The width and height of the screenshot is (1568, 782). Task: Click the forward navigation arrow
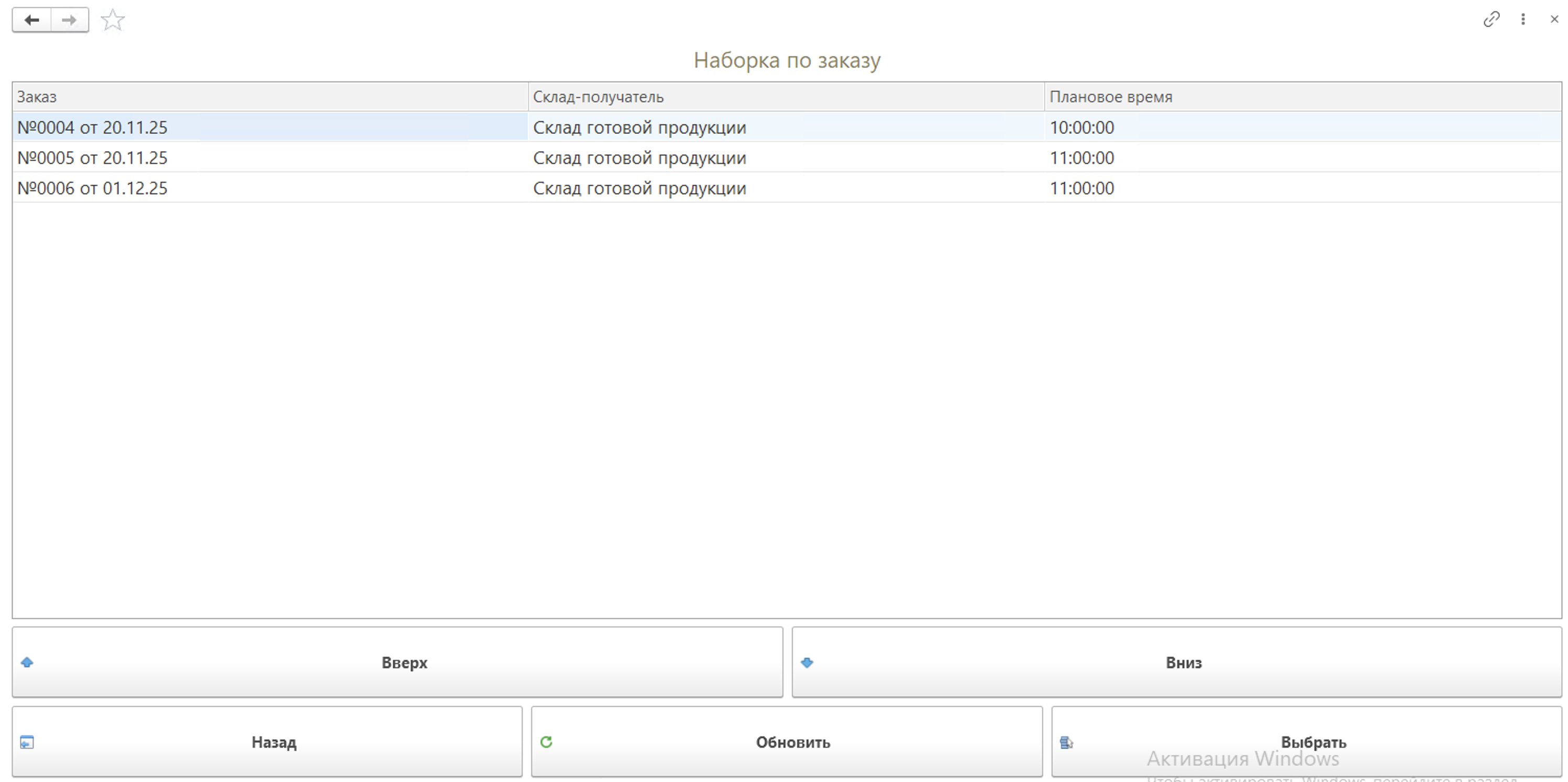pyautogui.click(x=69, y=20)
